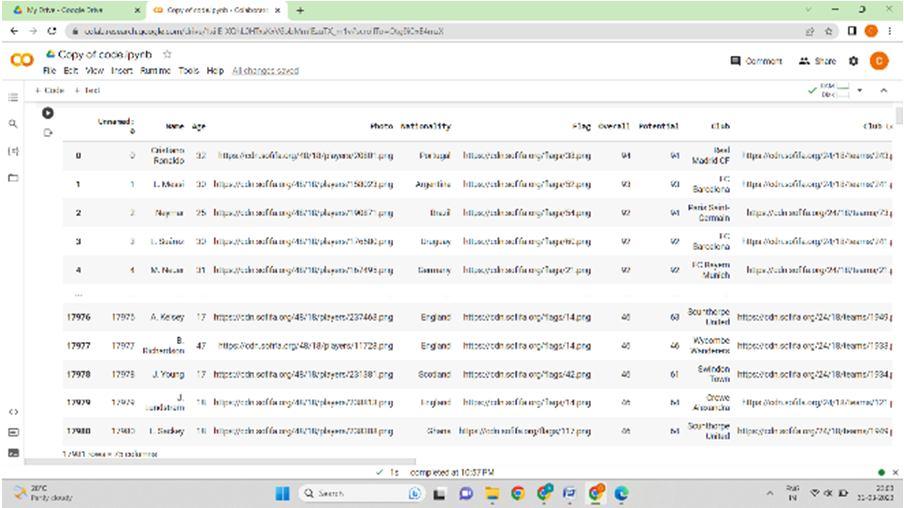Click the taskbar Search box
The height and width of the screenshot is (508, 904).
click(361, 493)
